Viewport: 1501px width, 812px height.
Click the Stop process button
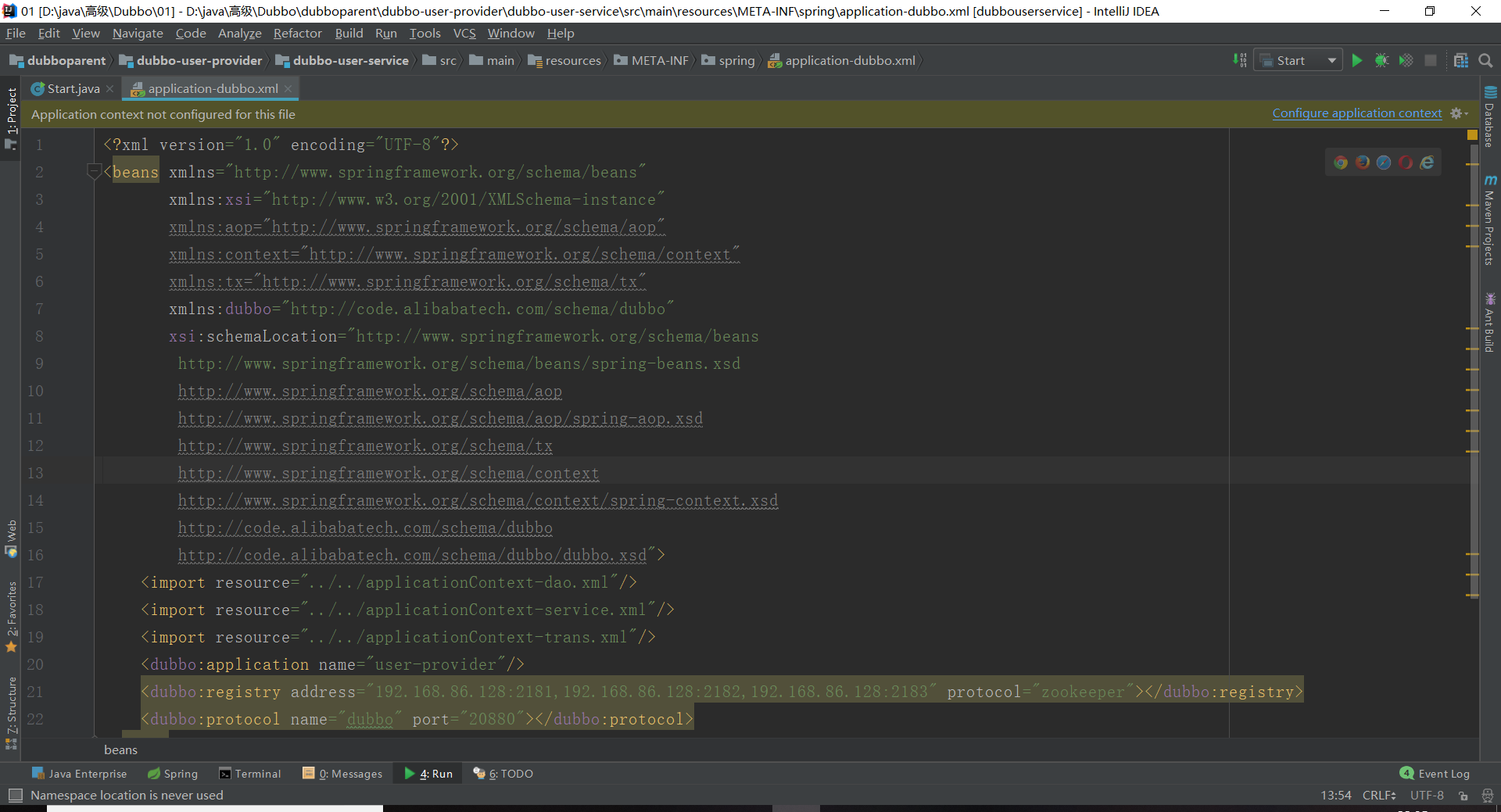pos(1431,61)
